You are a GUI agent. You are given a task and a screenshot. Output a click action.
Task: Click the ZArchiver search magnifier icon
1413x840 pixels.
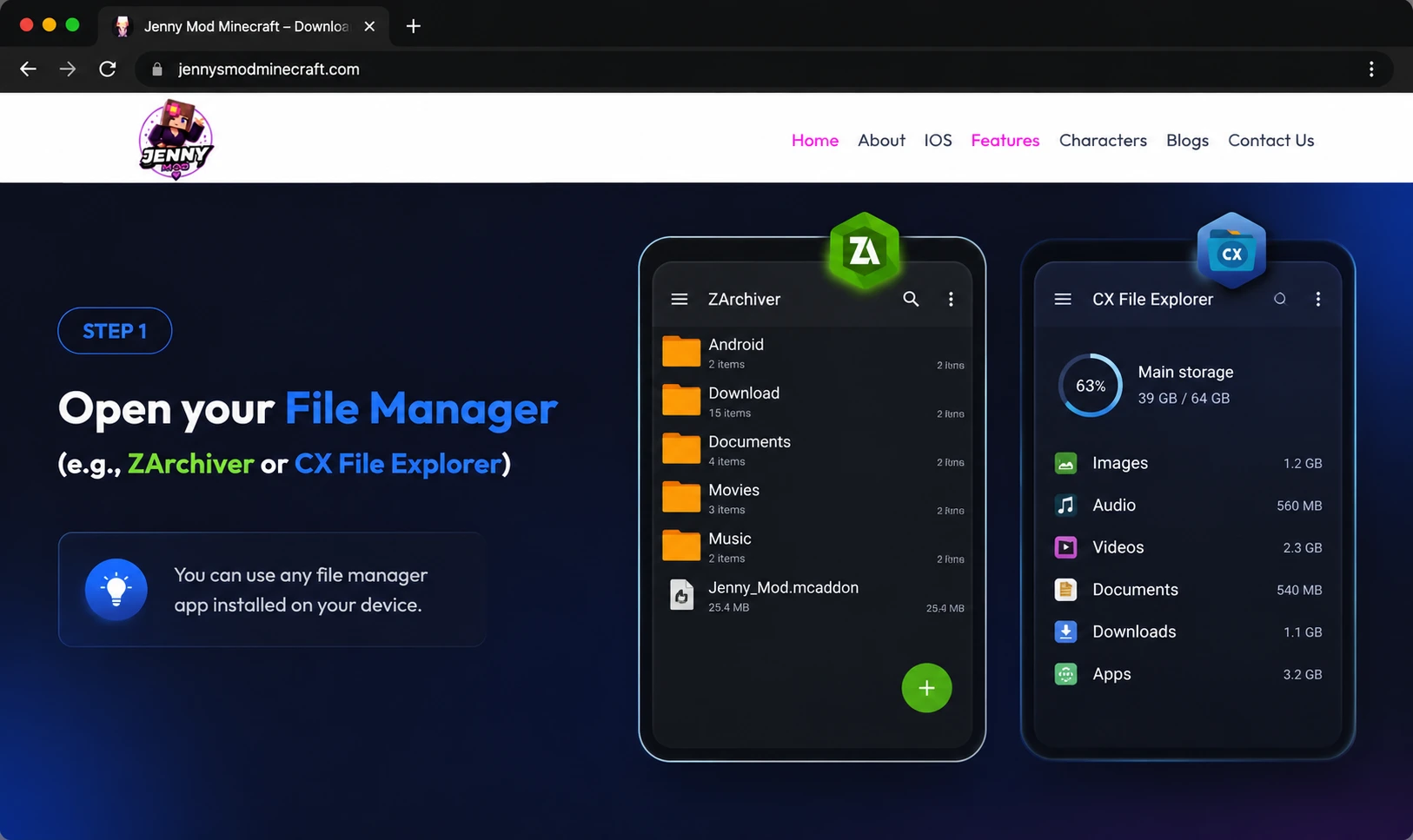[x=911, y=299]
